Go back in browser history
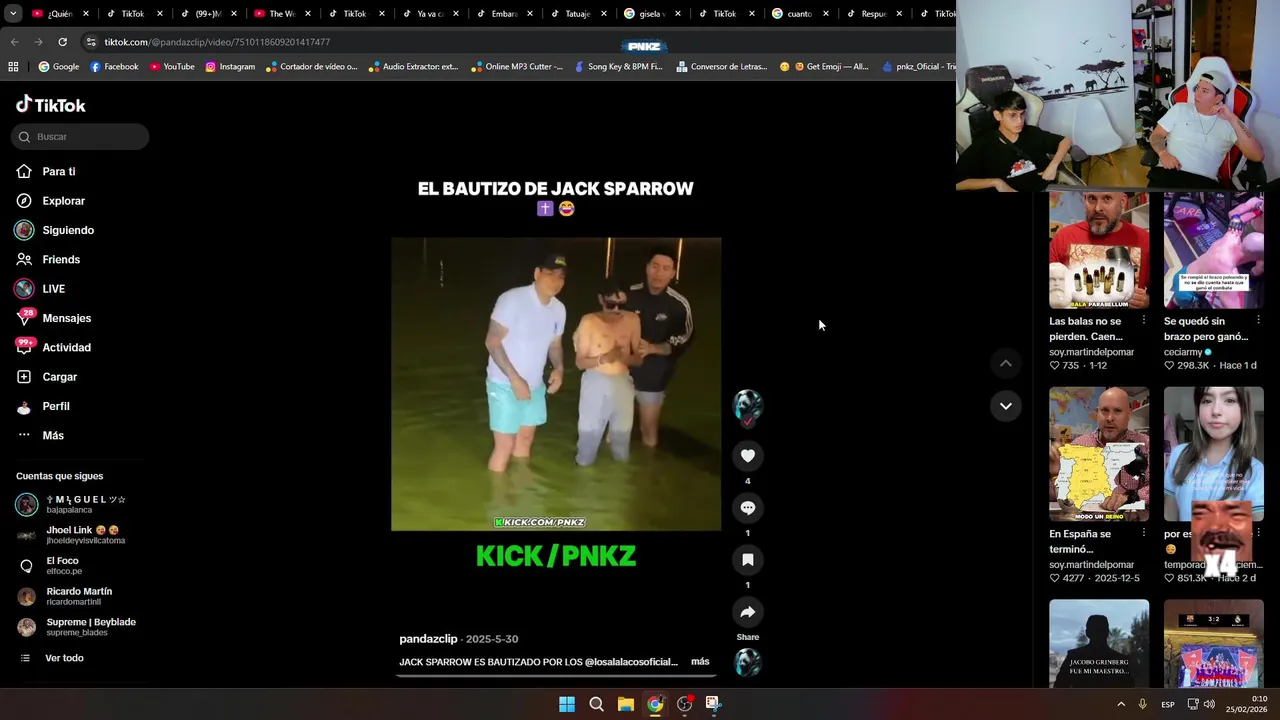This screenshot has width=1280, height=720. tap(14, 42)
